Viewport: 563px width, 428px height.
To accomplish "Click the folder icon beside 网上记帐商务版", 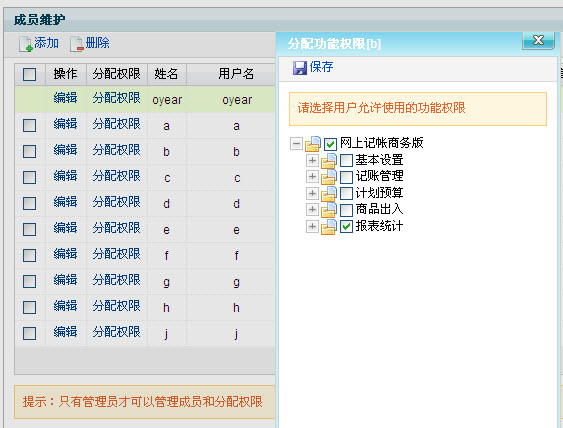I will [313, 144].
